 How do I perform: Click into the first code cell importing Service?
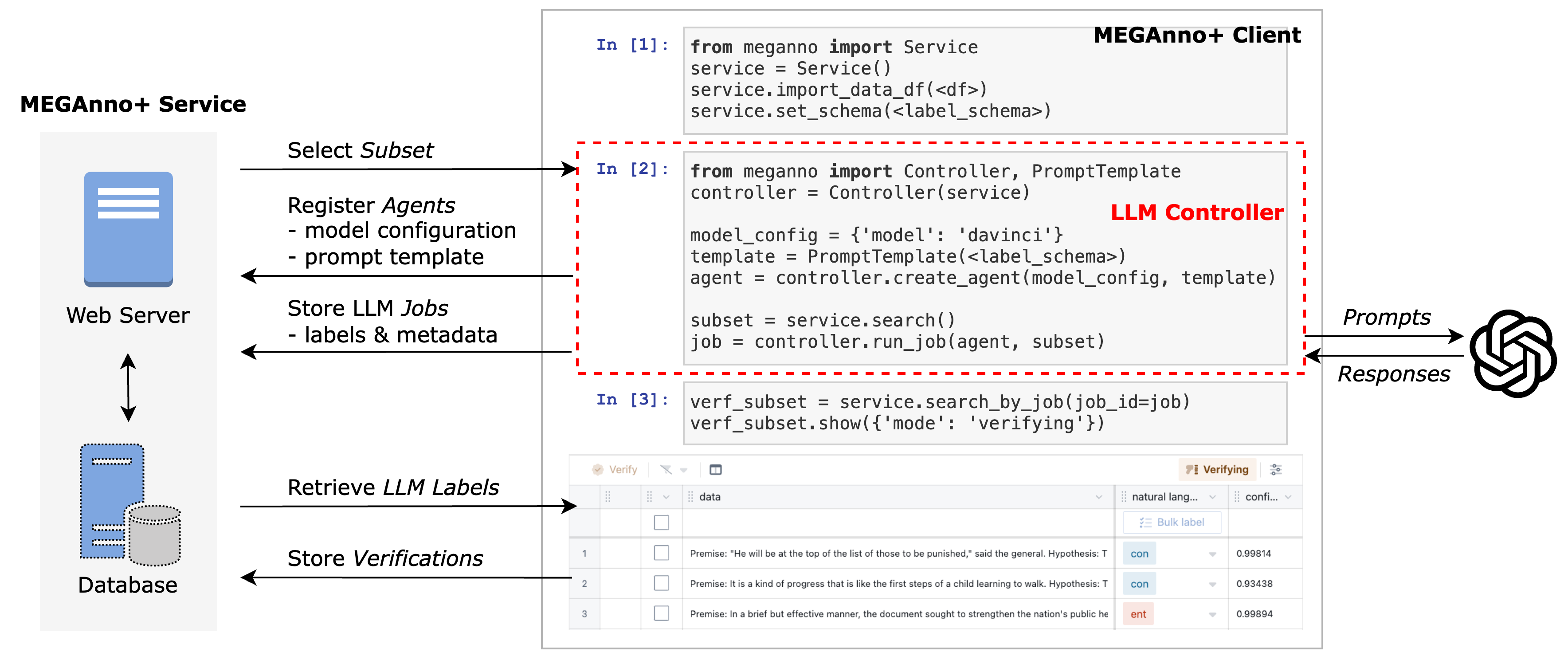(x=985, y=80)
